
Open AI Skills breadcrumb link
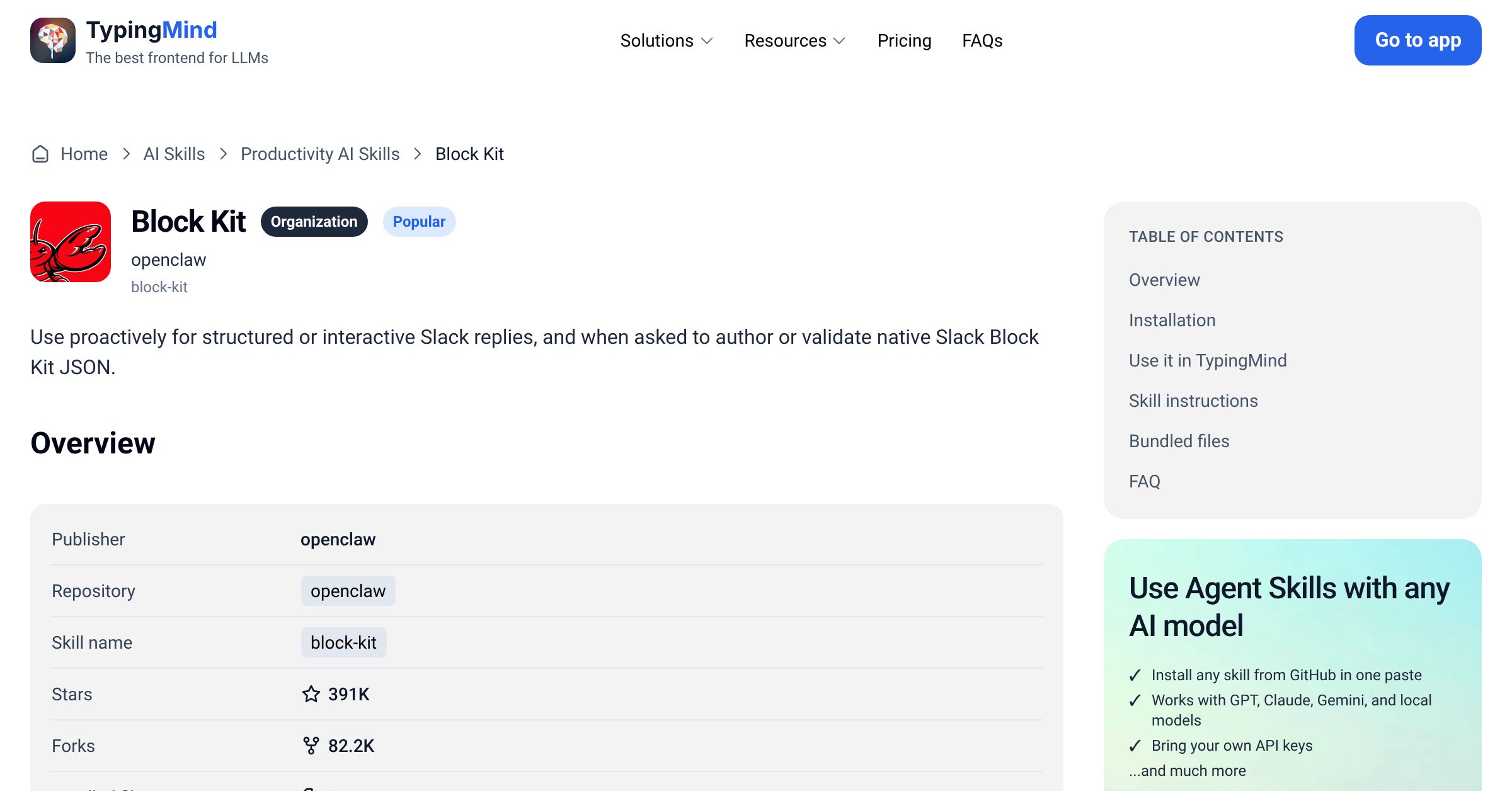coord(174,154)
